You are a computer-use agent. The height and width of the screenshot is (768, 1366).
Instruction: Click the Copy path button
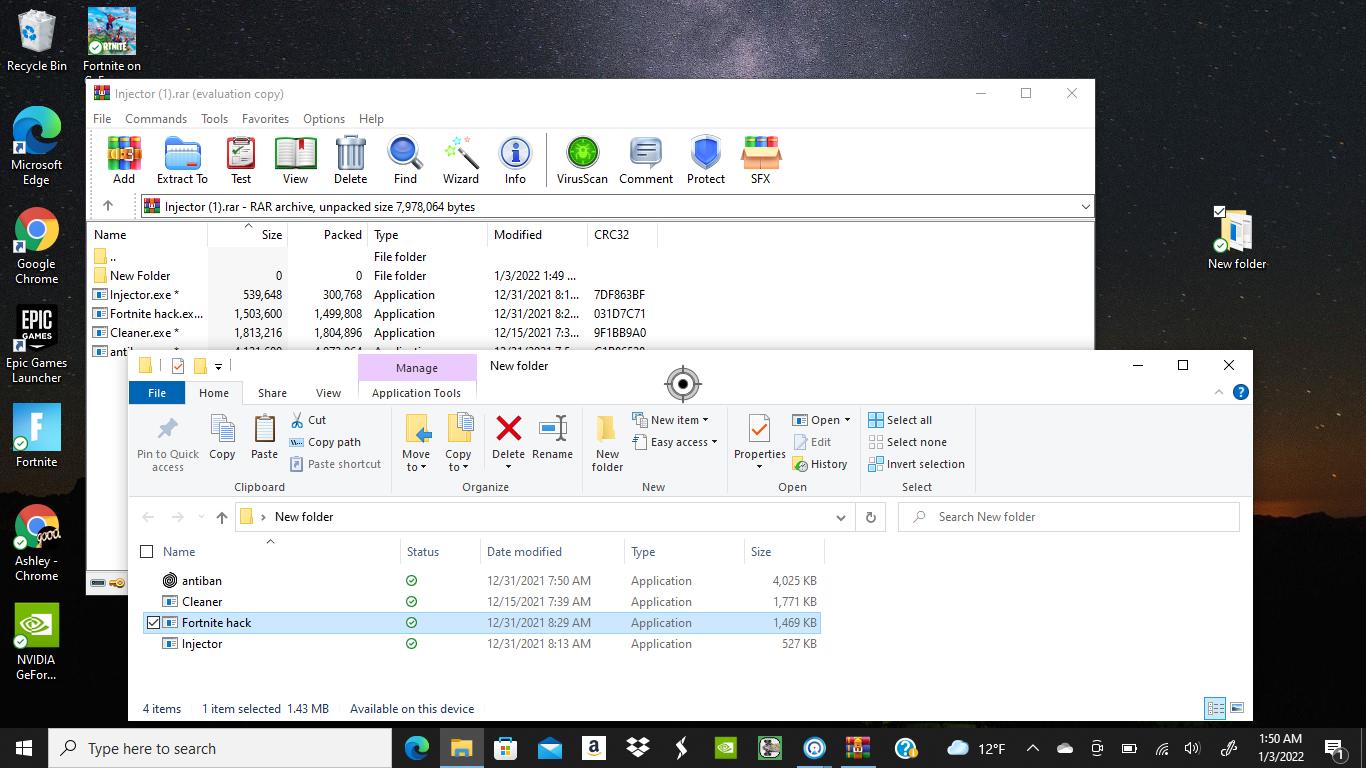point(325,442)
